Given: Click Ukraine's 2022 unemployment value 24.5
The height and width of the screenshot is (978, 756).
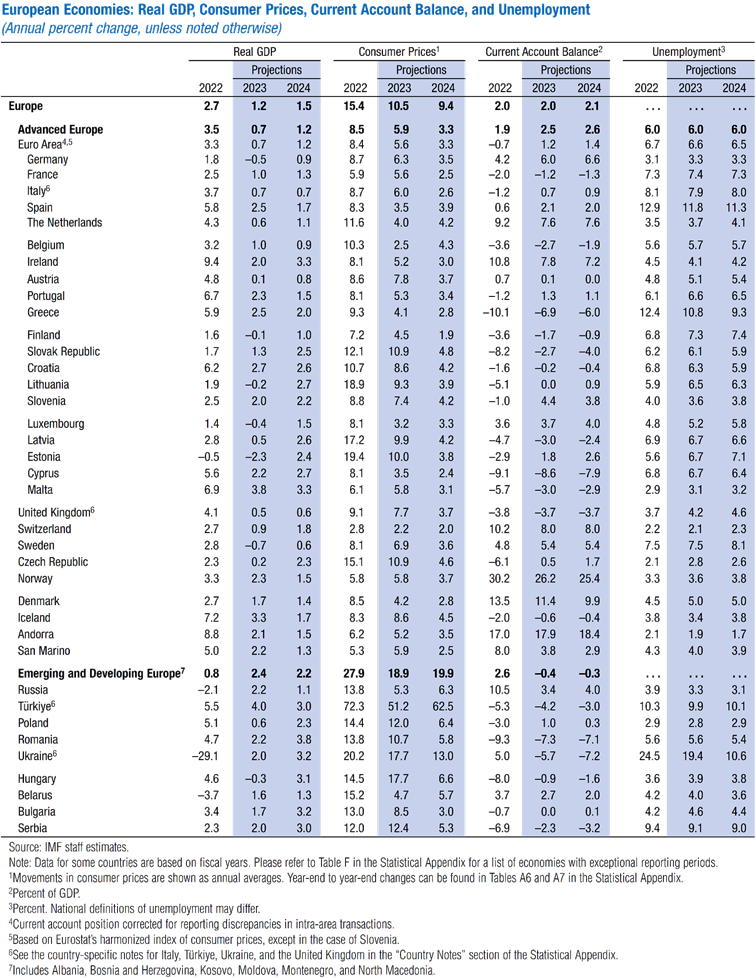Looking at the screenshot, I should pyautogui.click(x=649, y=756).
